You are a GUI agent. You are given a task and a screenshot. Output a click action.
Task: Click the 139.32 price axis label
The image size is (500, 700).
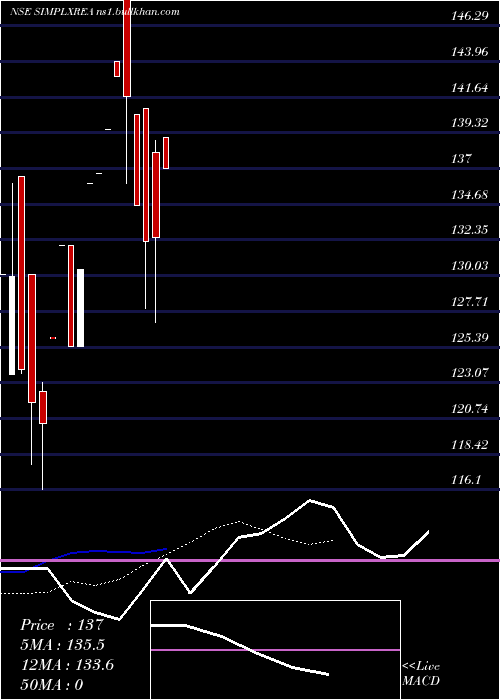(x=470, y=123)
